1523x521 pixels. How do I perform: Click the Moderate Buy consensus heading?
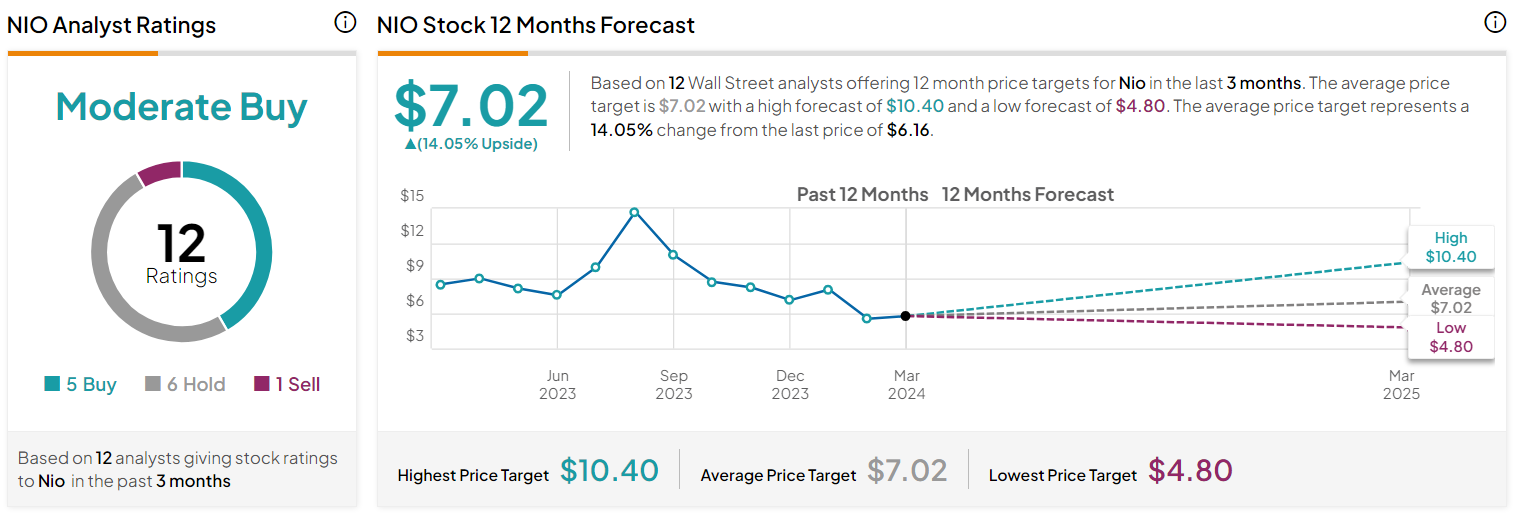point(182,107)
